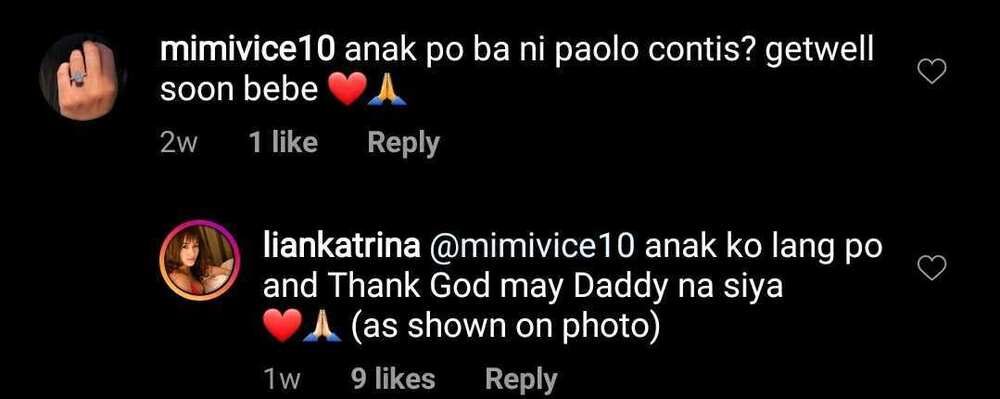Select the 'Thank God may Daddy na siya' line

(554, 288)
